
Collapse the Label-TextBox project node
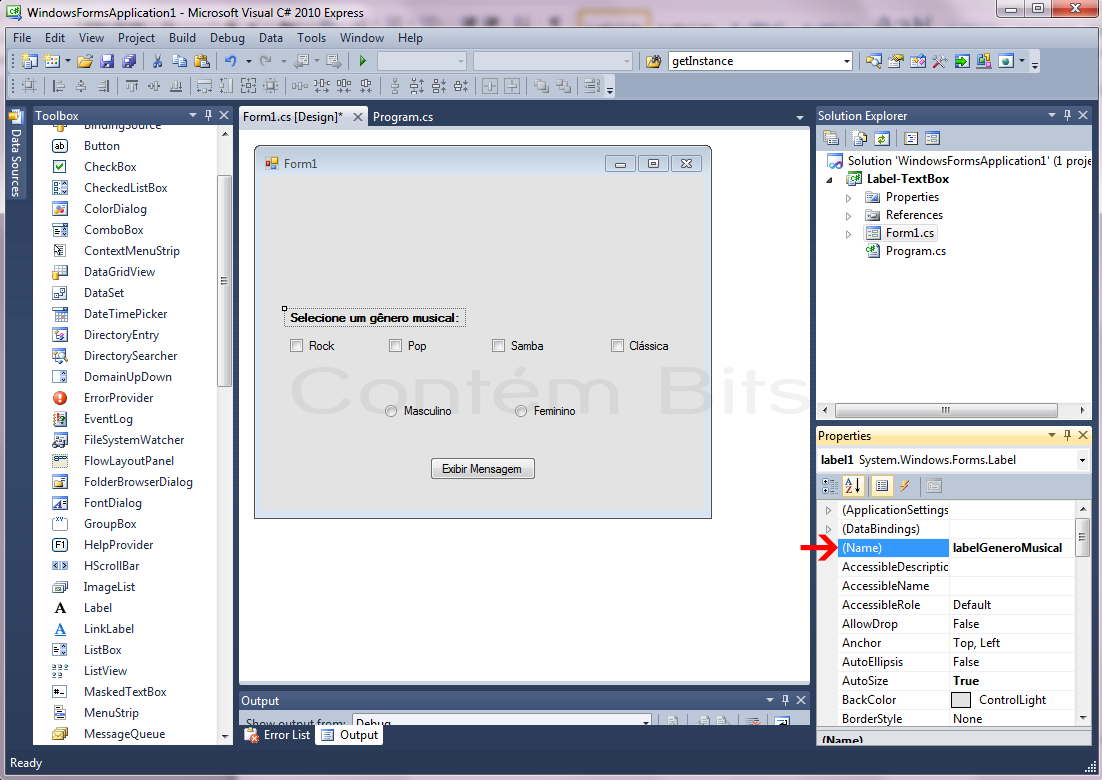829,180
